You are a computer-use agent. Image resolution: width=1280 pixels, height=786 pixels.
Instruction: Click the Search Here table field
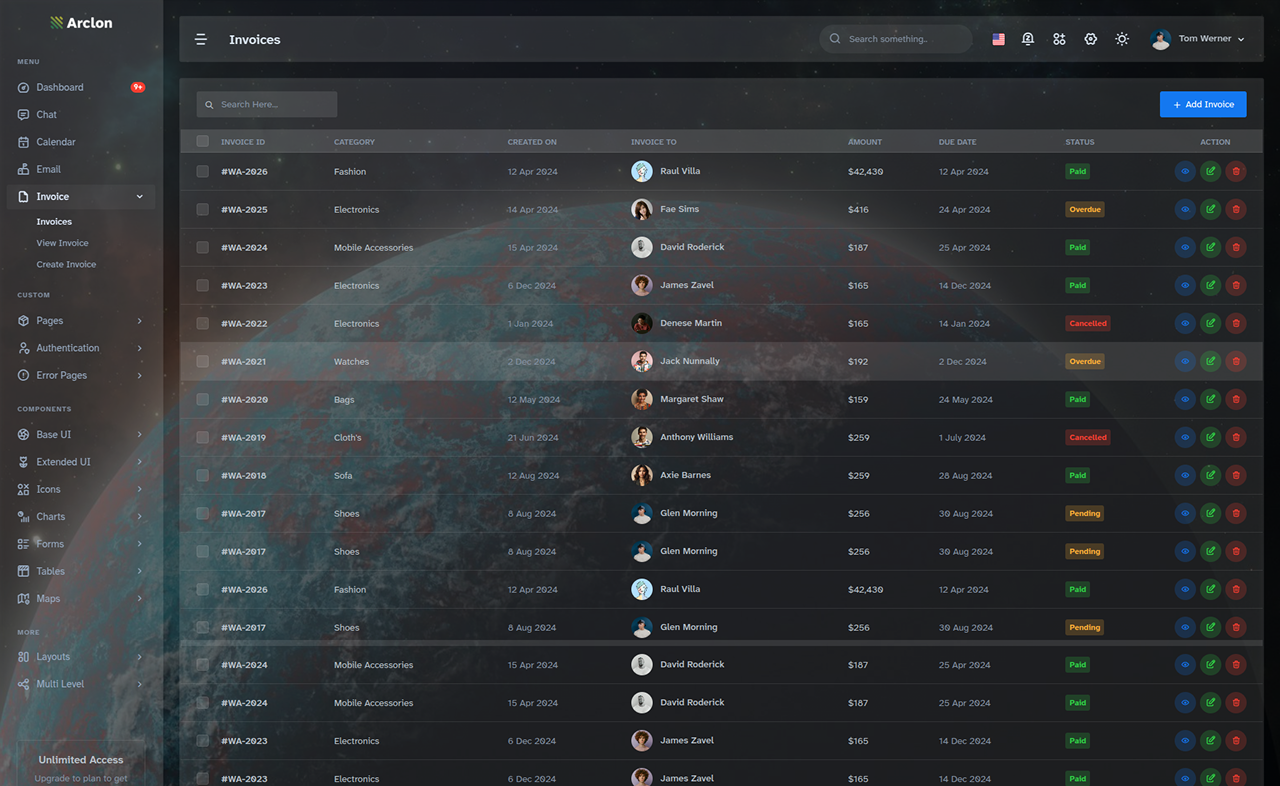(x=267, y=104)
